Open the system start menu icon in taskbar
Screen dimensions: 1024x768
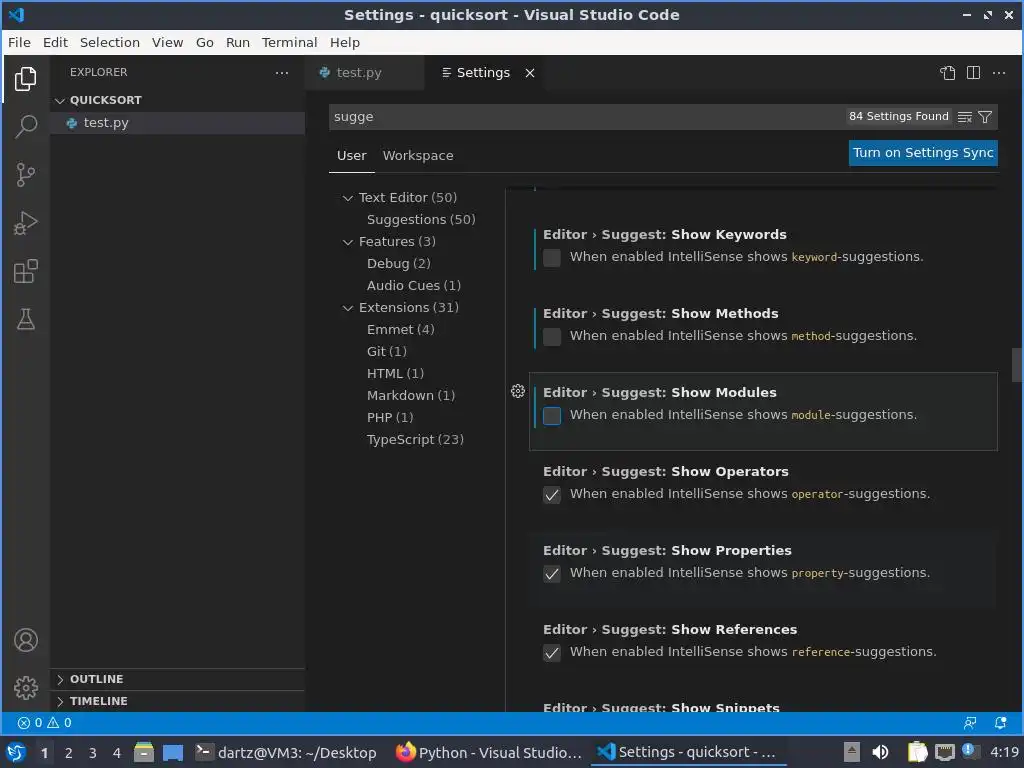(16, 752)
